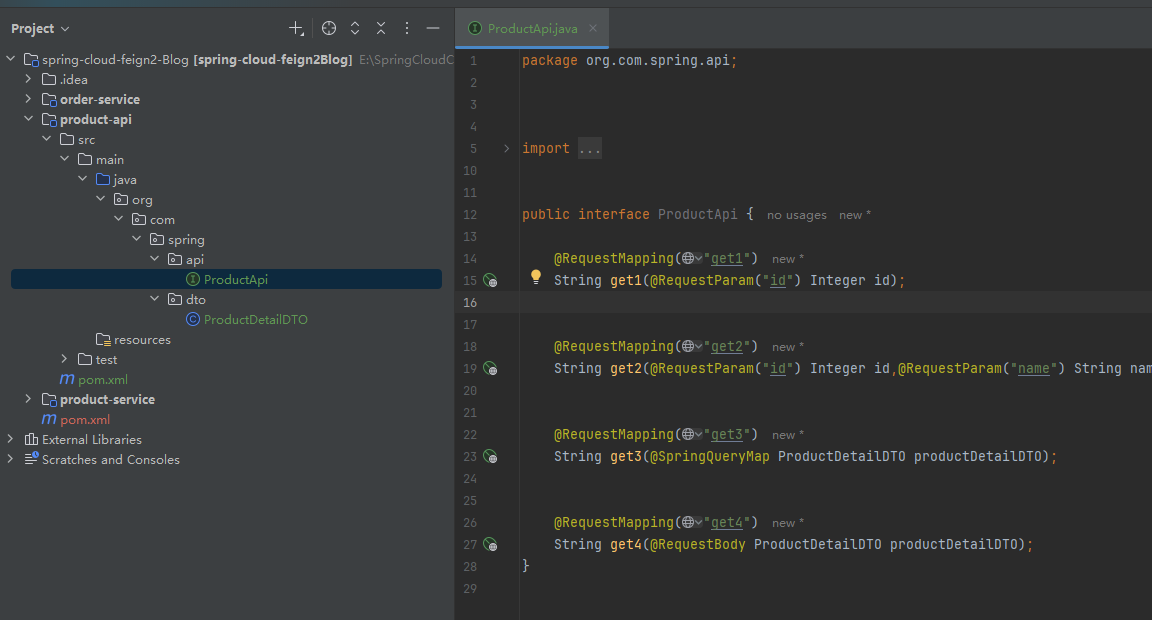Click the 'no usages' inlay hint
1152x620 pixels.
[x=796, y=215]
